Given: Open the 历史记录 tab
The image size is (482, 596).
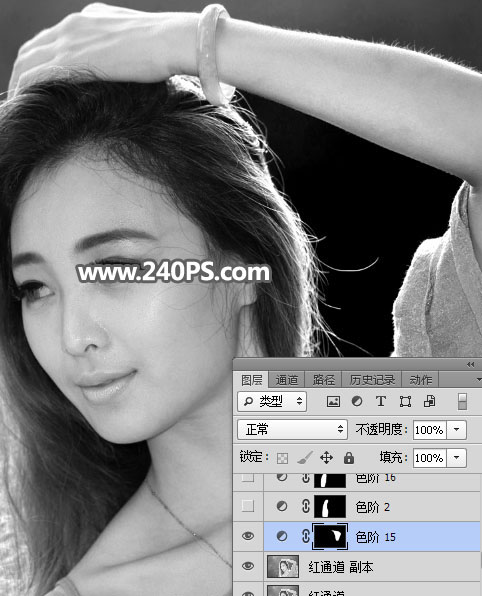Looking at the screenshot, I should pyautogui.click(x=372, y=380).
